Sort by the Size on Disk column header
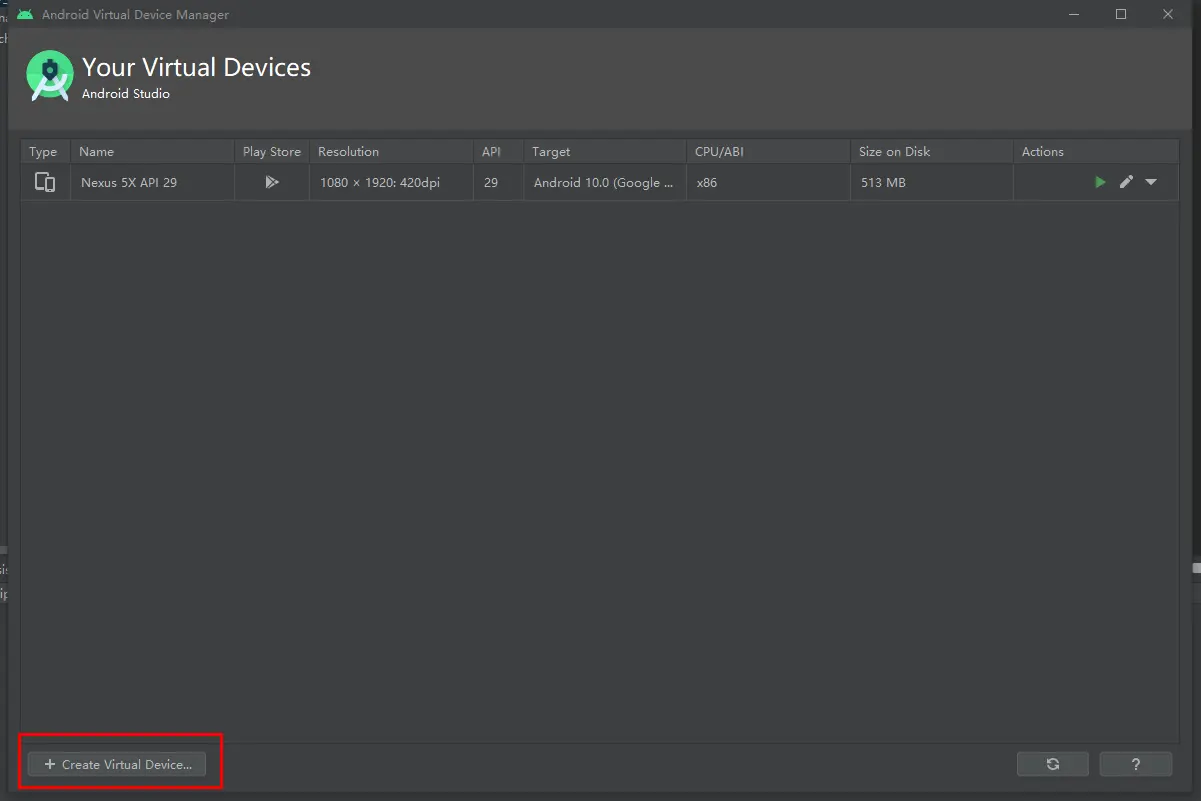The width and height of the screenshot is (1201, 801). [931, 152]
